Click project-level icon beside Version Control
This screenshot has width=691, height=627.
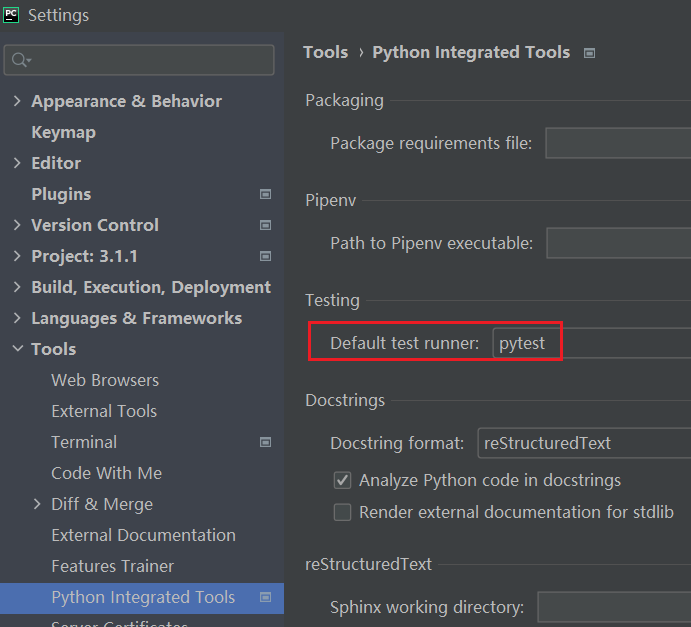tap(265, 225)
